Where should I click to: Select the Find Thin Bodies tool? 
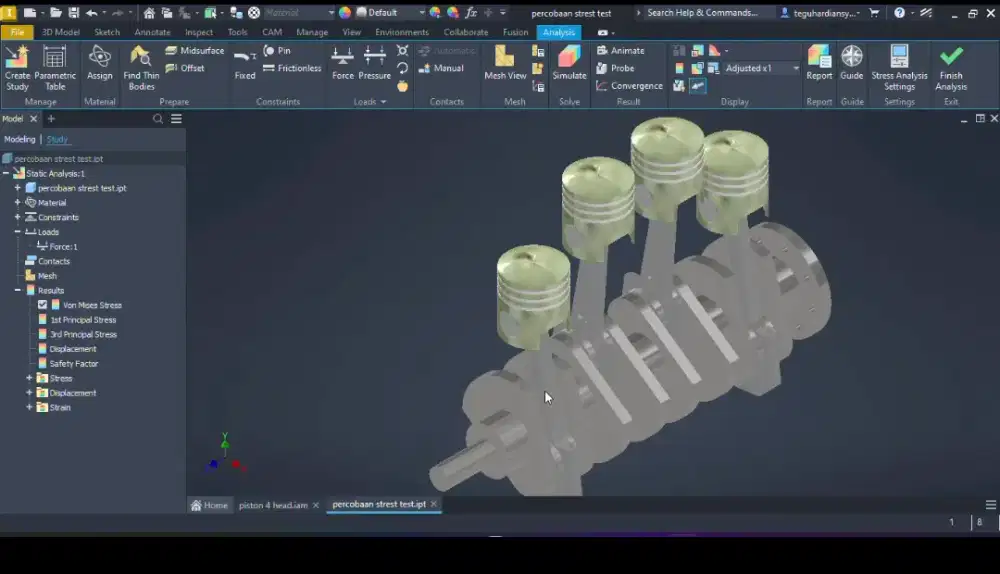click(x=141, y=68)
